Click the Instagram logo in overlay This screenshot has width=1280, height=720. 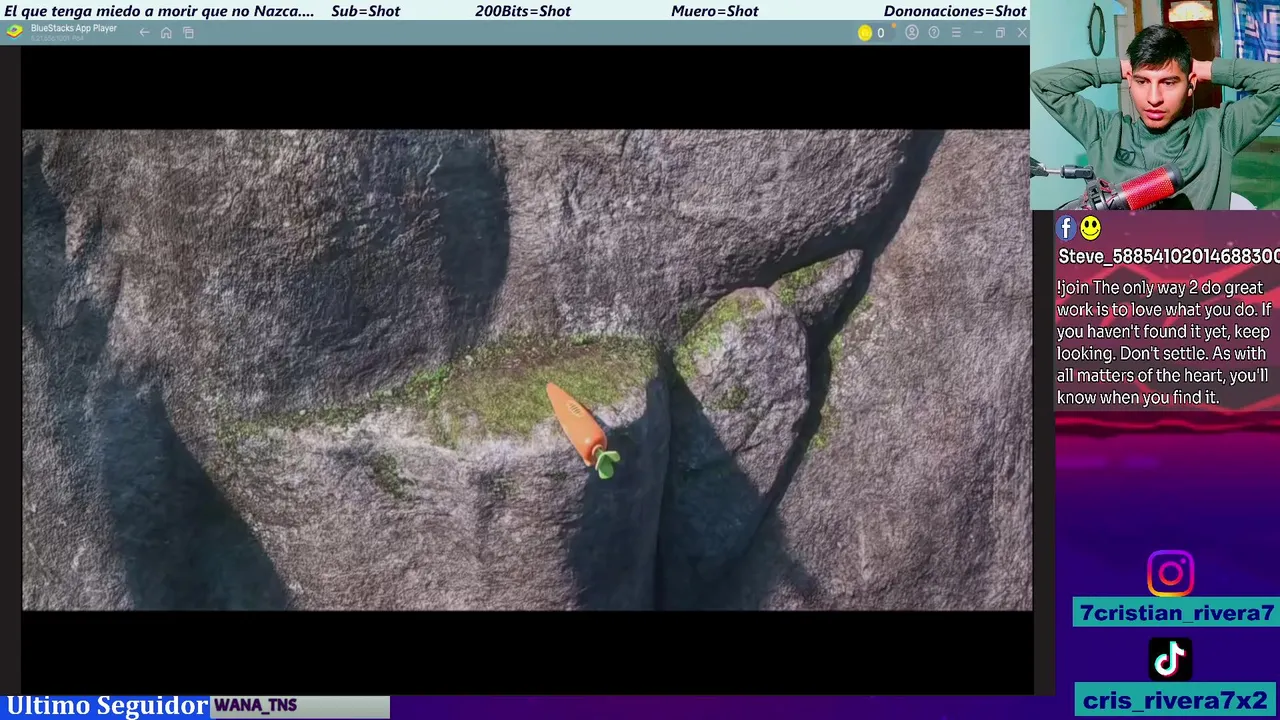1170,574
